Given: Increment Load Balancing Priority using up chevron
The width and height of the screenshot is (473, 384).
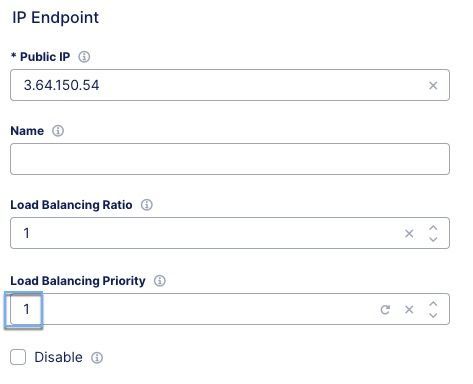Looking at the screenshot, I should click(433, 304).
